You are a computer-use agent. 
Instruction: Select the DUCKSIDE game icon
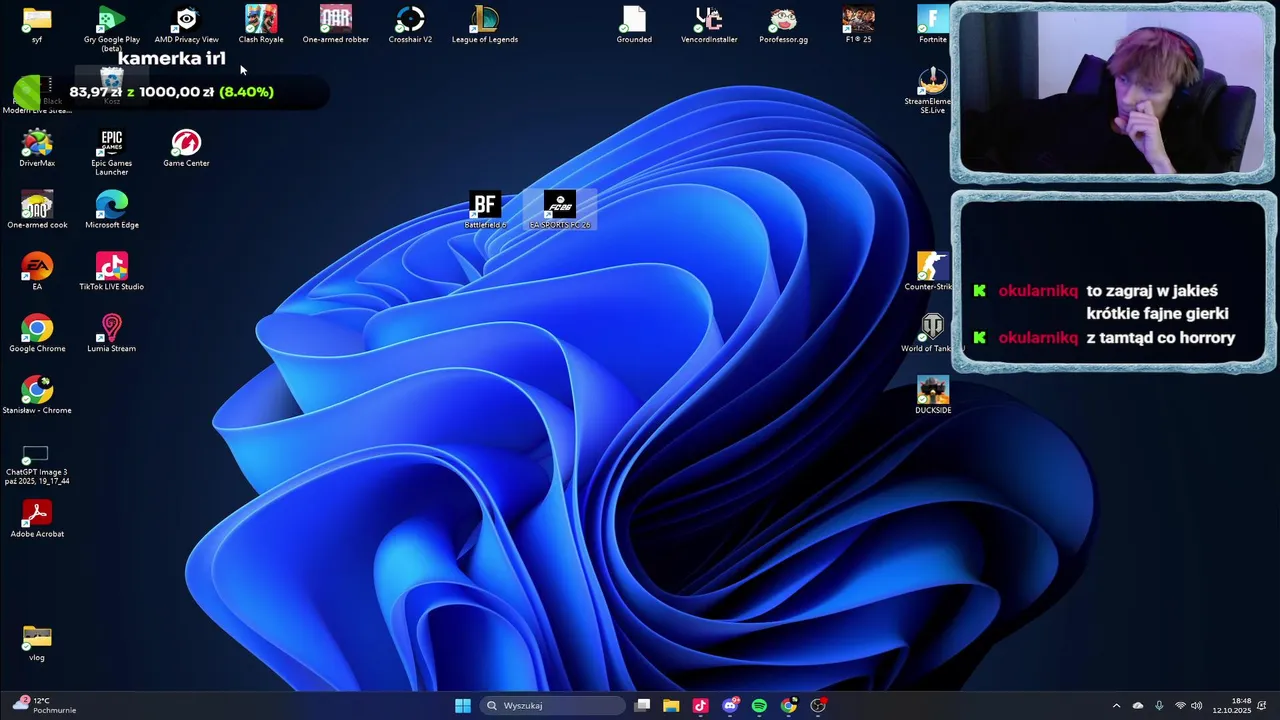pyautogui.click(x=933, y=395)
